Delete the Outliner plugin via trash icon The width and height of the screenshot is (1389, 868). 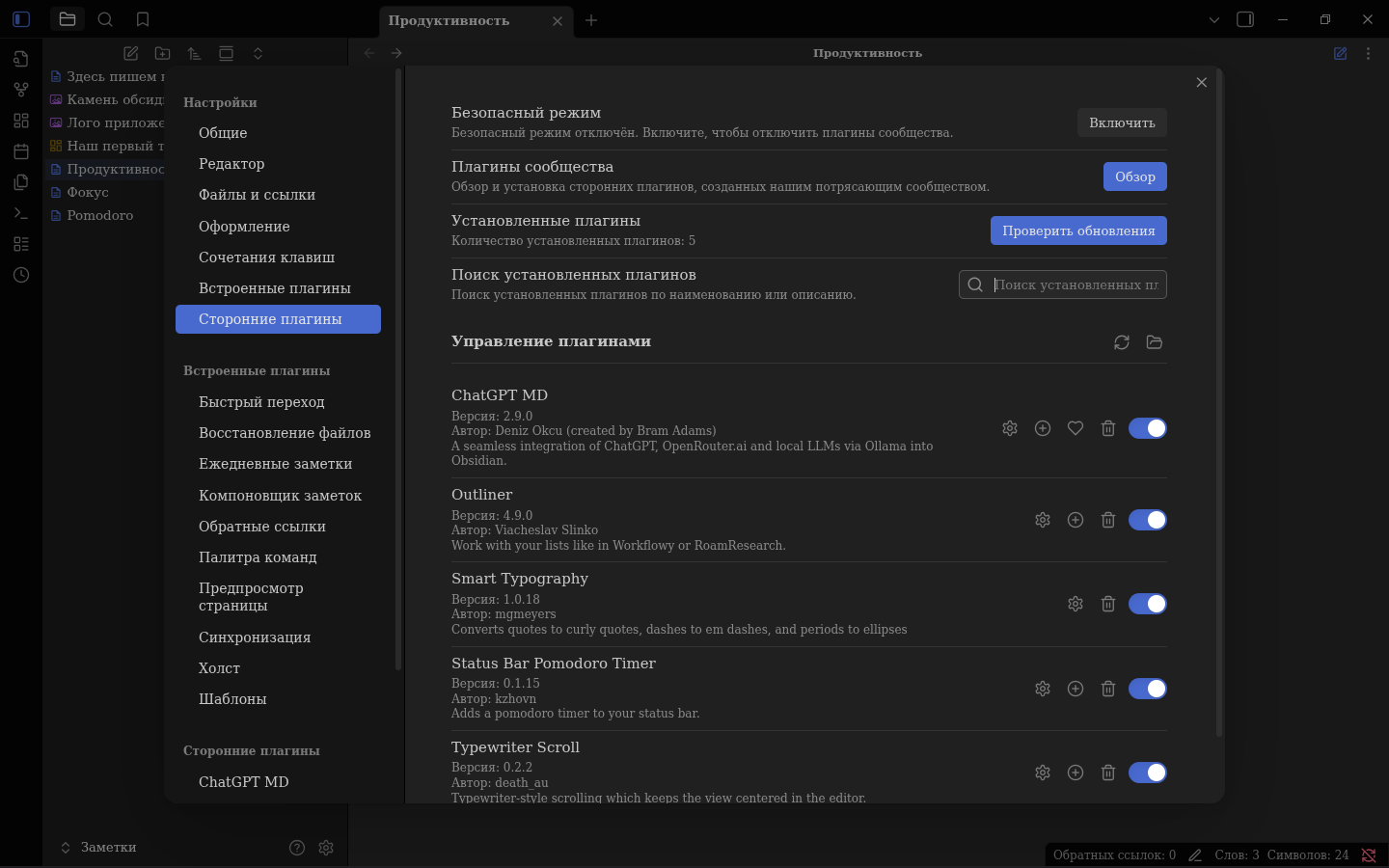(1108, 520)
